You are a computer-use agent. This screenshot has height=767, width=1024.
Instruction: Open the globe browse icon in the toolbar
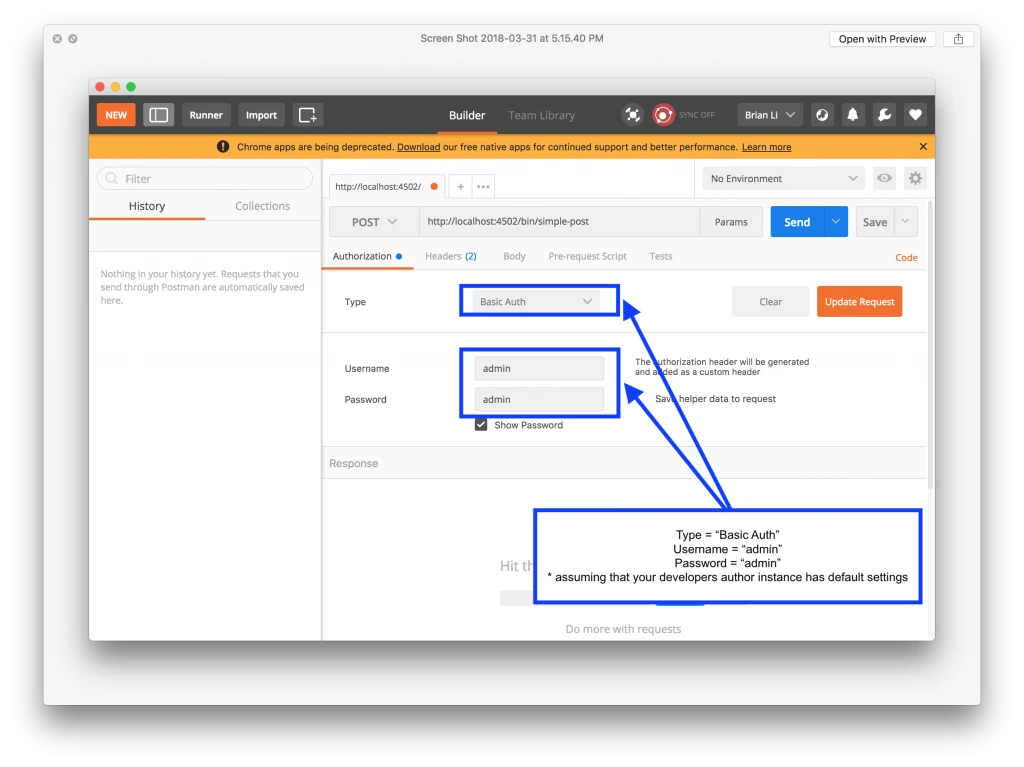click(x=822, y=115)
